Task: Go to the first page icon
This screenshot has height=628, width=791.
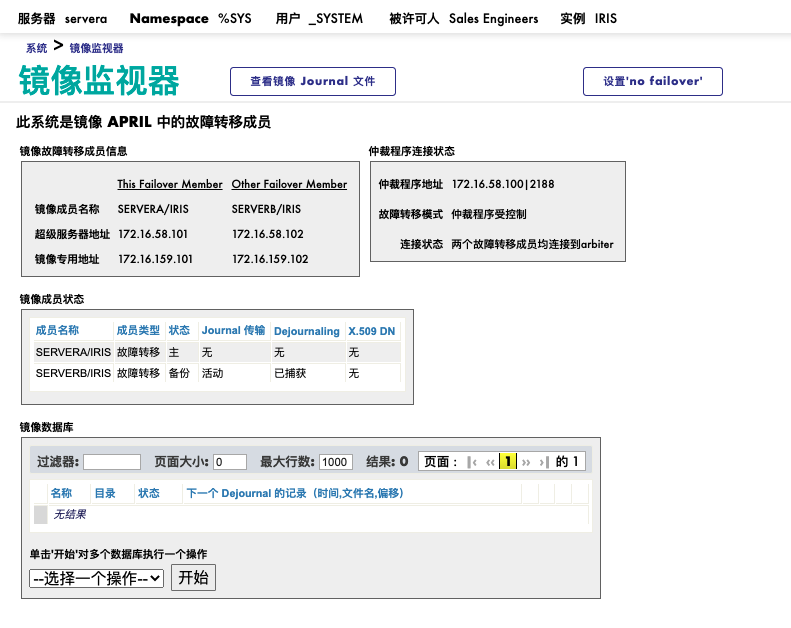Action: click(x=473, y=462)
